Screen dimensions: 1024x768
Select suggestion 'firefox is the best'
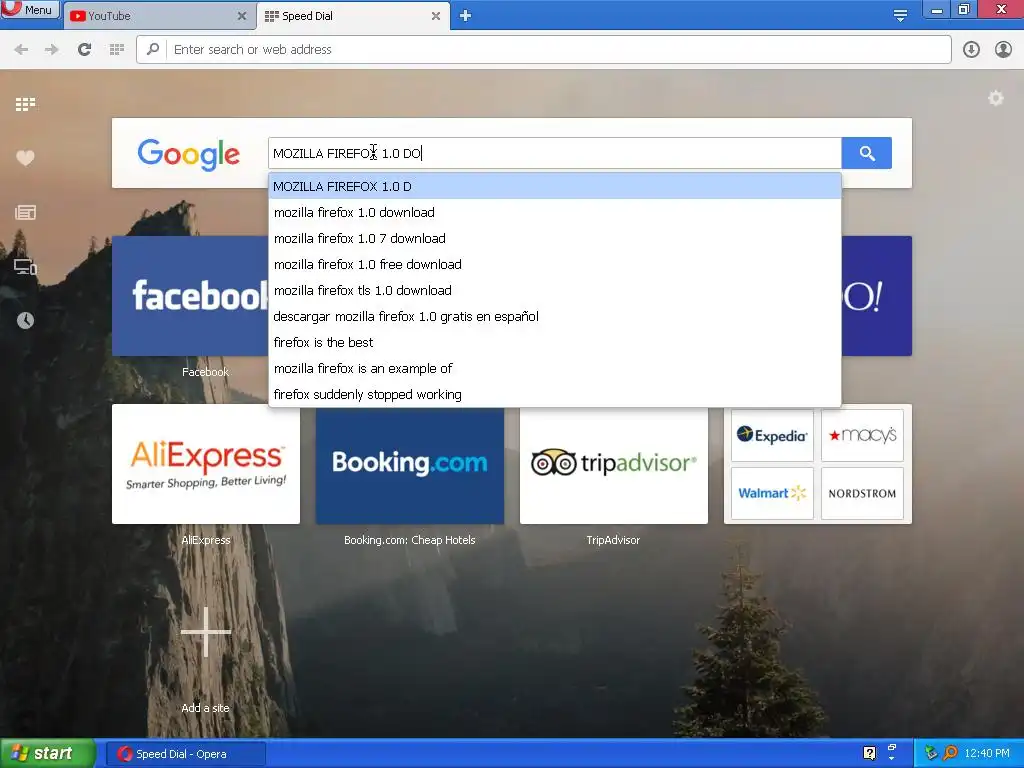(x=554, y=343)
